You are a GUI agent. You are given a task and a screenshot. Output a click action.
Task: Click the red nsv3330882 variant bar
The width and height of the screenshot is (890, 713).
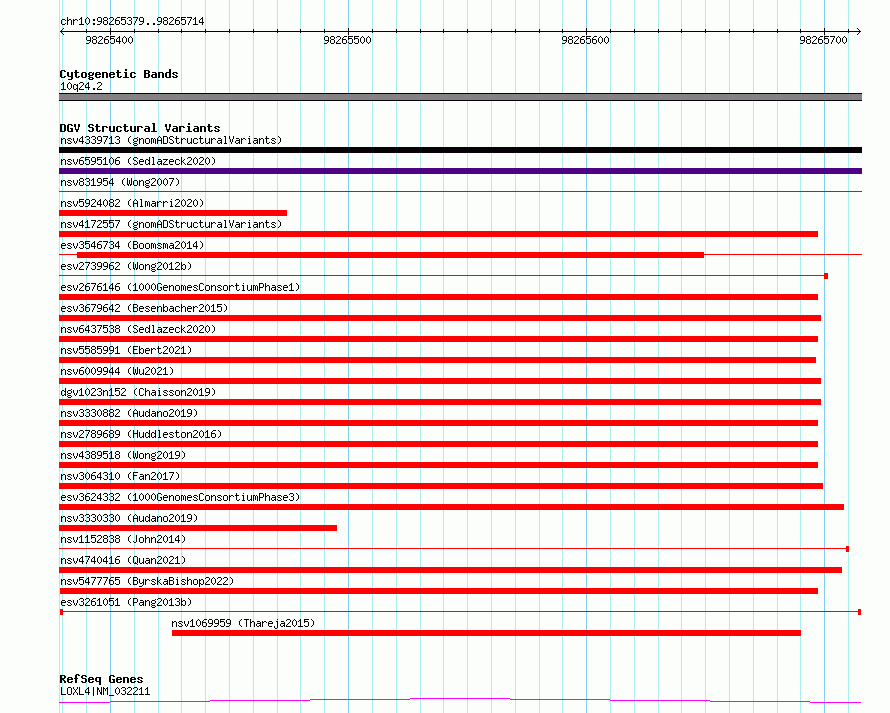click(438, 423)
